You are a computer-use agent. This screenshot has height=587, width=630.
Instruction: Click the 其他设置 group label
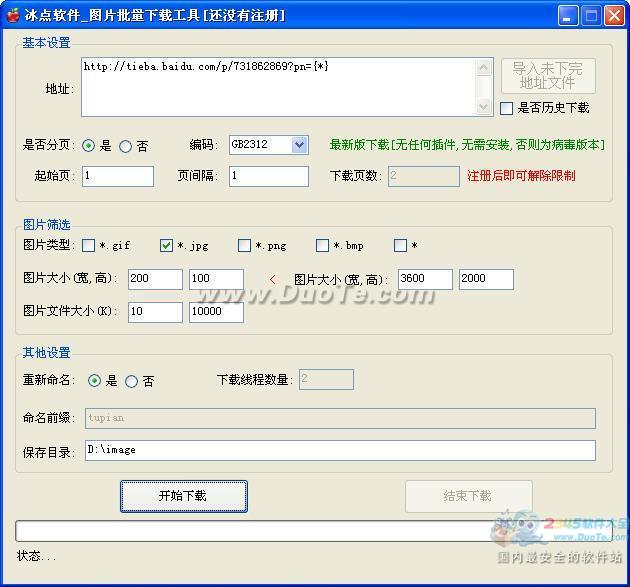click(46, 353)
